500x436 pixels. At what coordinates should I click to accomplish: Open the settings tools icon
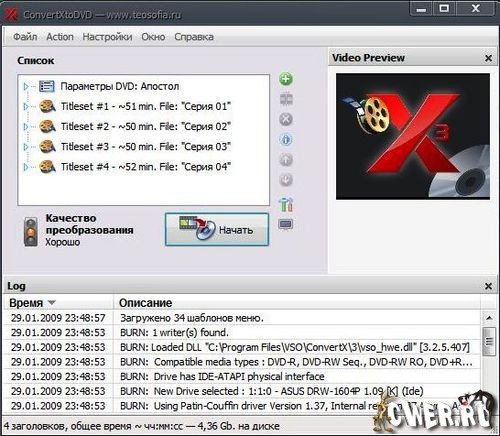(286, 204)
